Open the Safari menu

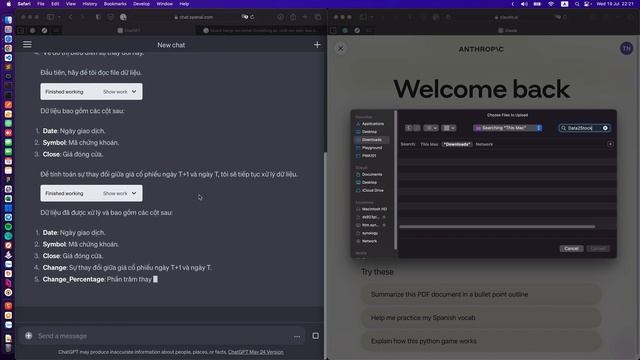pos(24,4)
